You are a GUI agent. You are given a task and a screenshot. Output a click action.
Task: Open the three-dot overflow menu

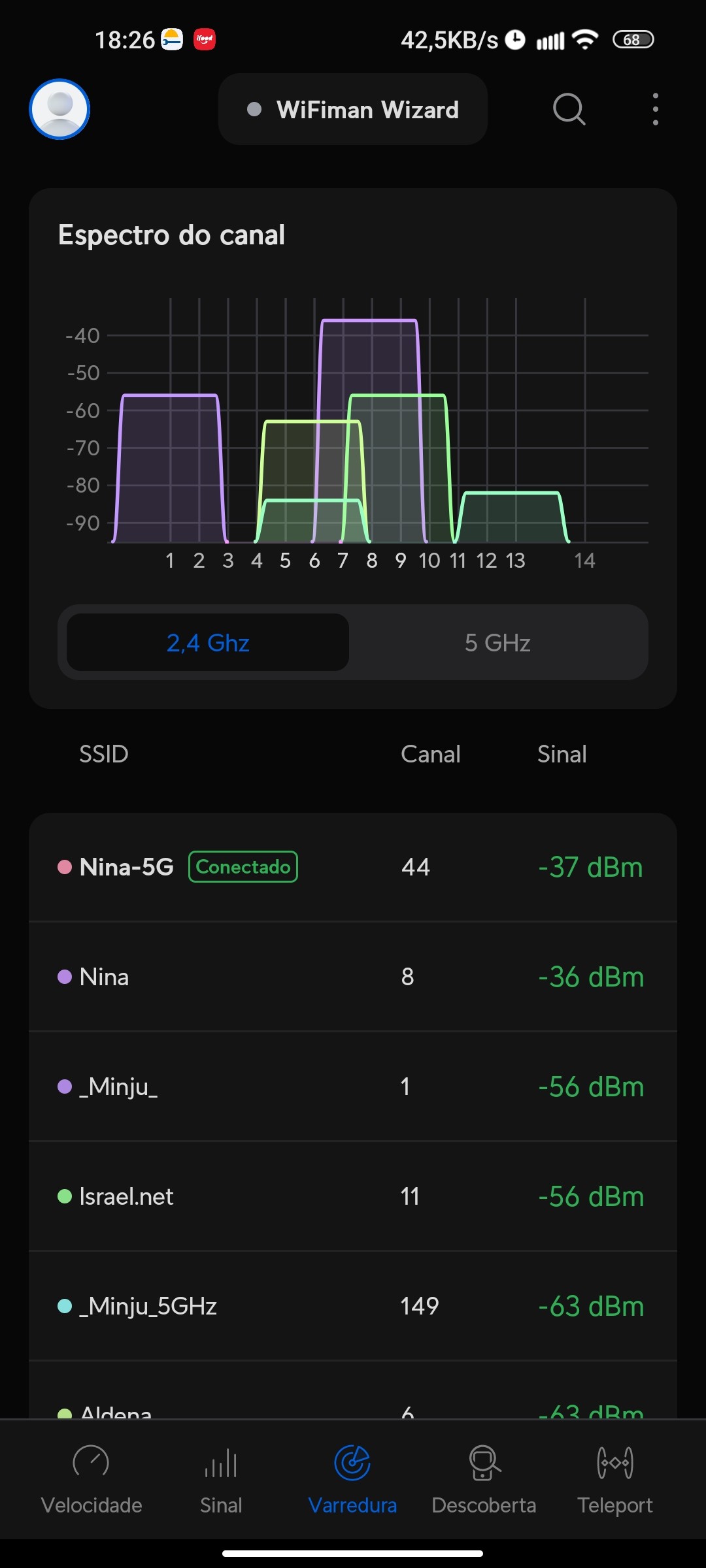[x=655, y=109]
